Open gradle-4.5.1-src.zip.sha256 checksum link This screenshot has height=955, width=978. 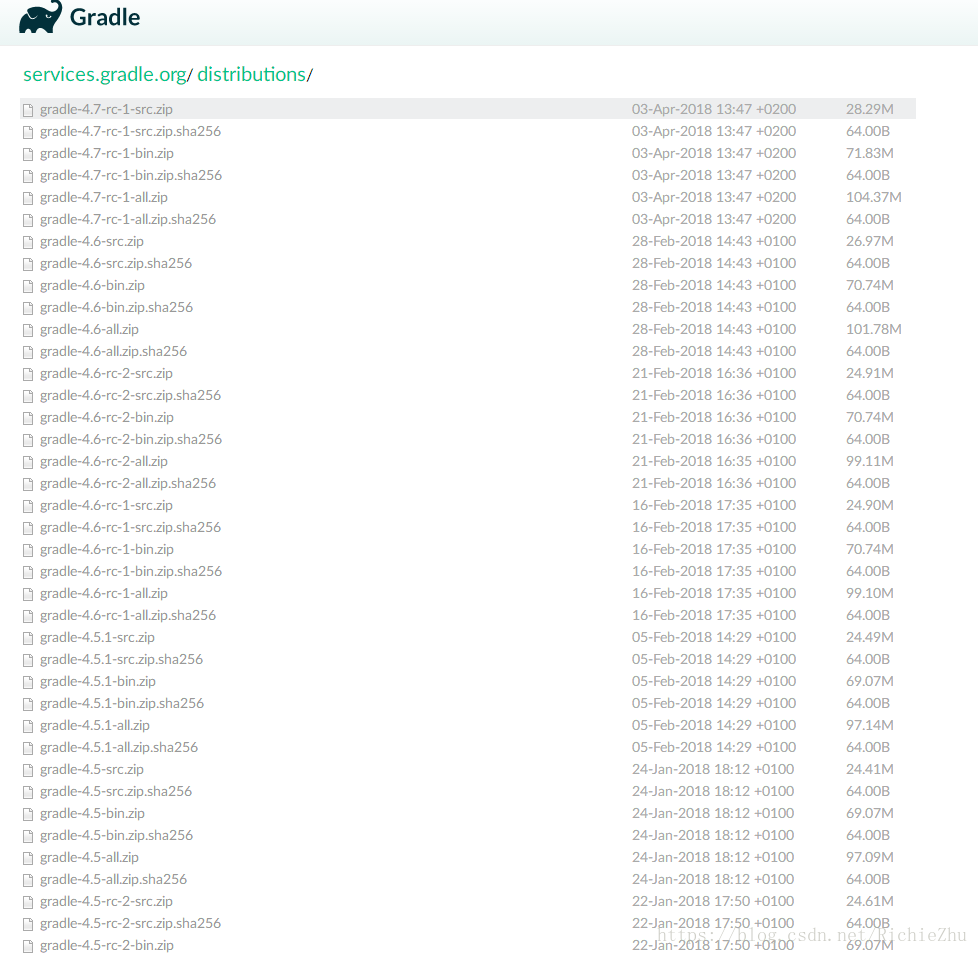pyautogui.click(x=122, y=659)
